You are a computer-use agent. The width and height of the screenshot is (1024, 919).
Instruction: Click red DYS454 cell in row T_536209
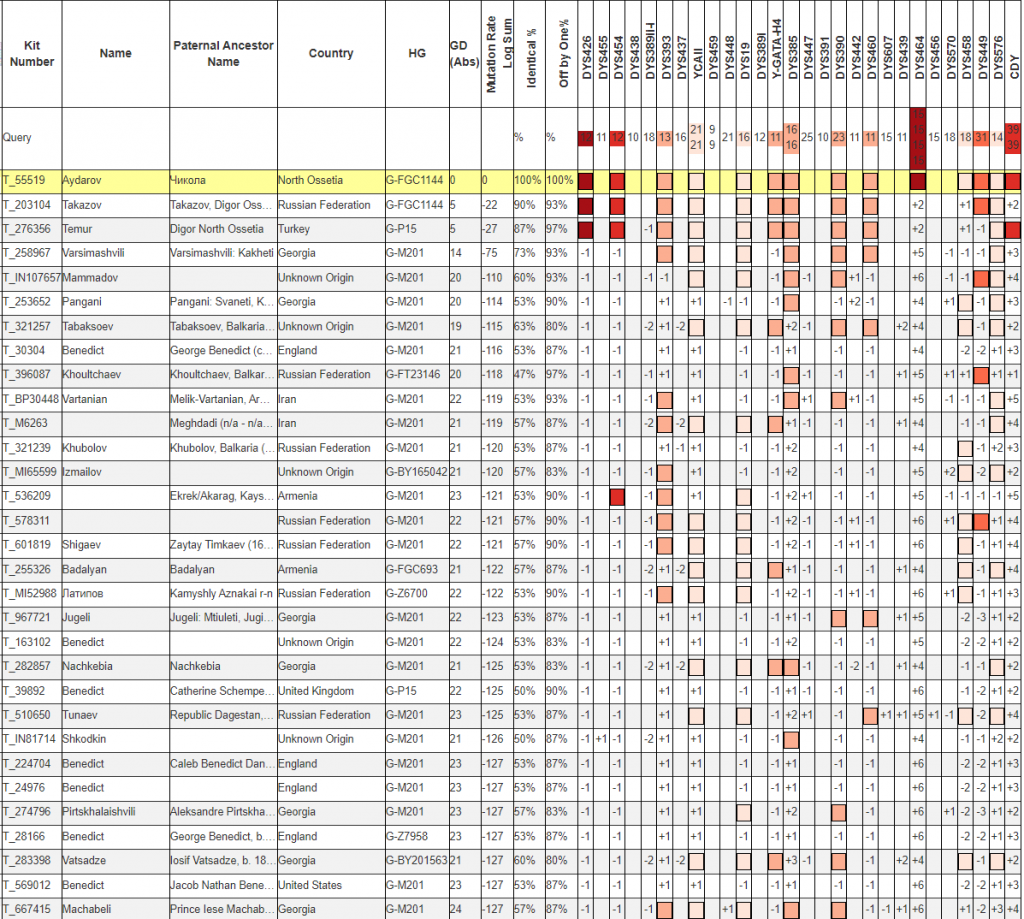617,496
